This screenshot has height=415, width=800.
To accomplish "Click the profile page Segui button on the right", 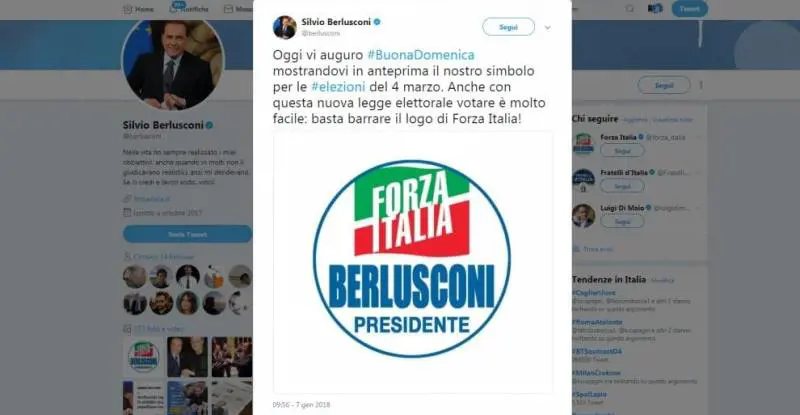I will coord(664,85).
